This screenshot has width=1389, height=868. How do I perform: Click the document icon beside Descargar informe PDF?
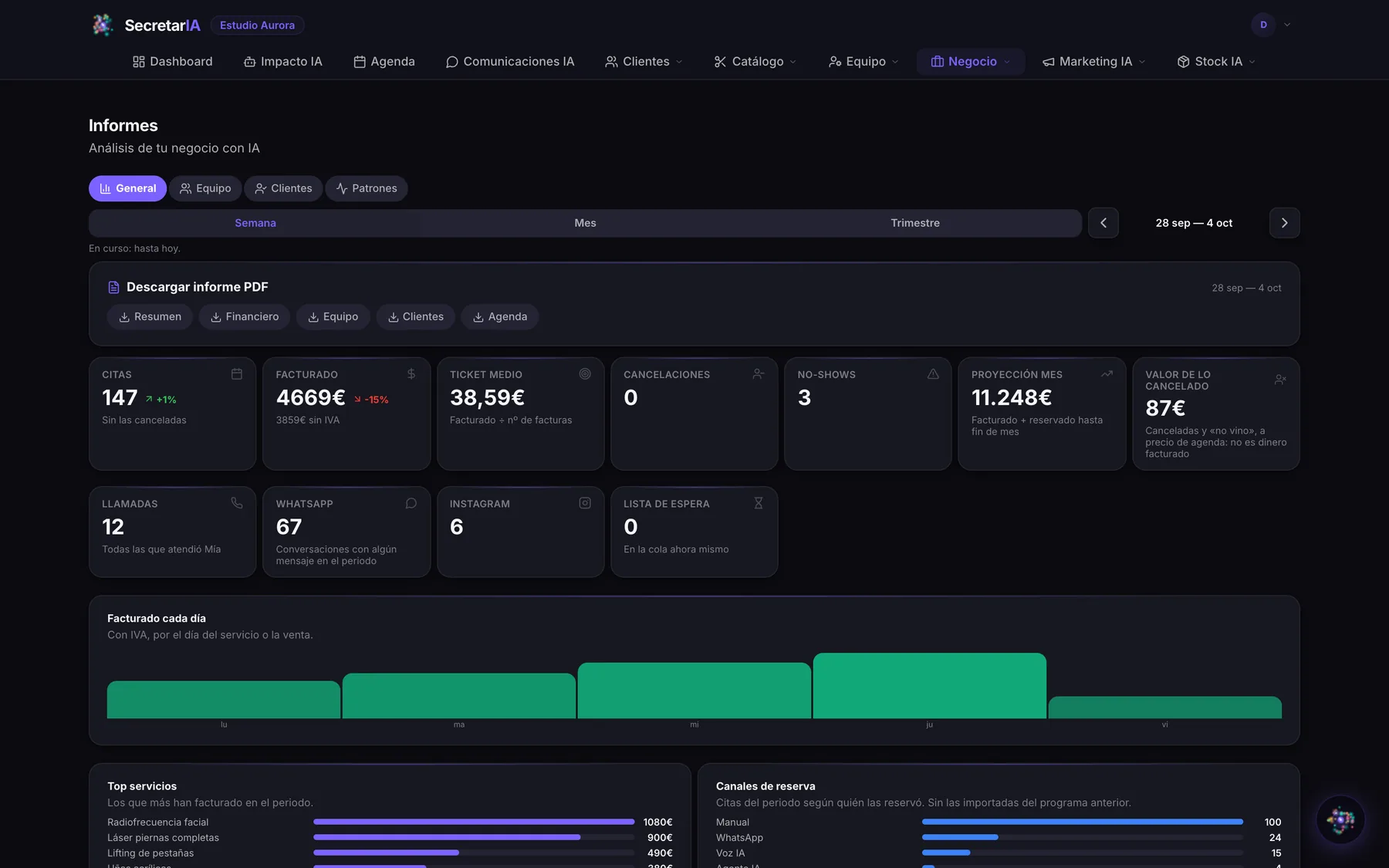point(113,287)
